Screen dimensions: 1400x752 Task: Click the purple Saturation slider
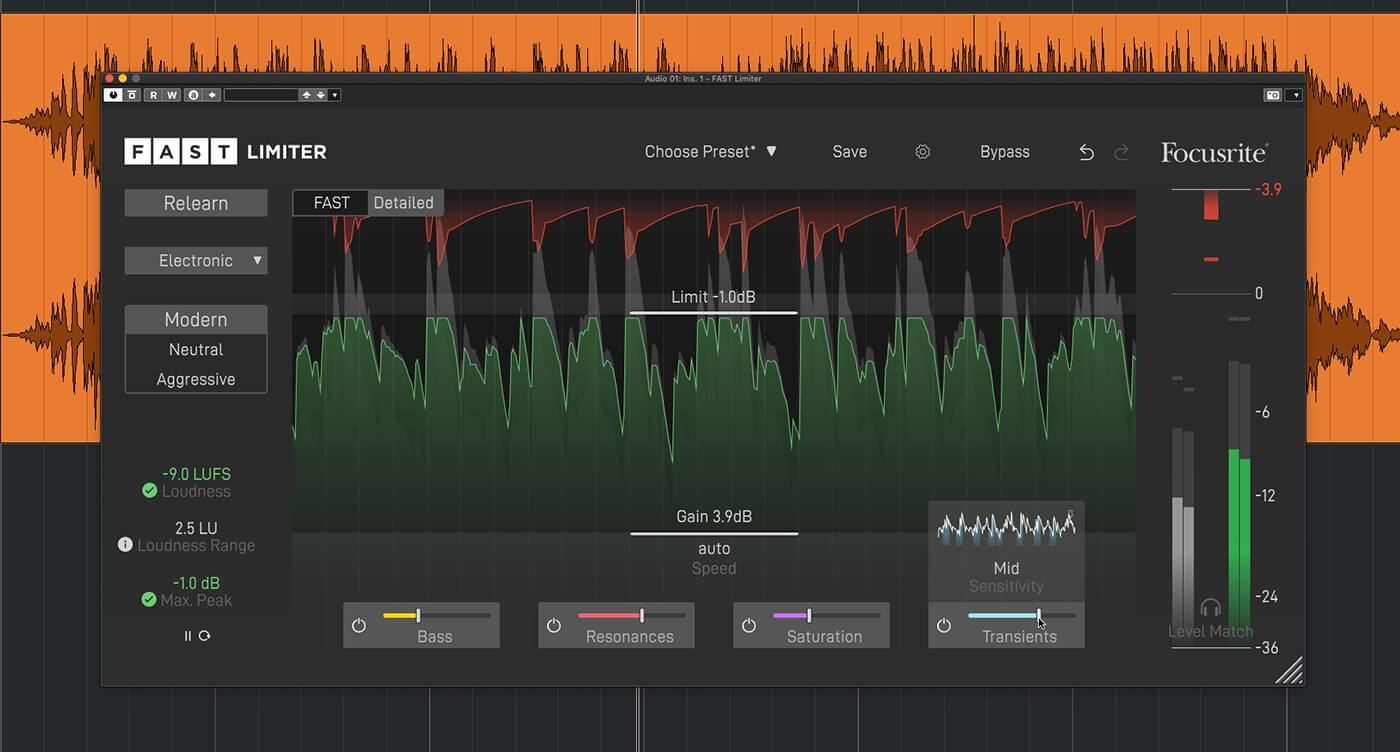coord(827,615)
